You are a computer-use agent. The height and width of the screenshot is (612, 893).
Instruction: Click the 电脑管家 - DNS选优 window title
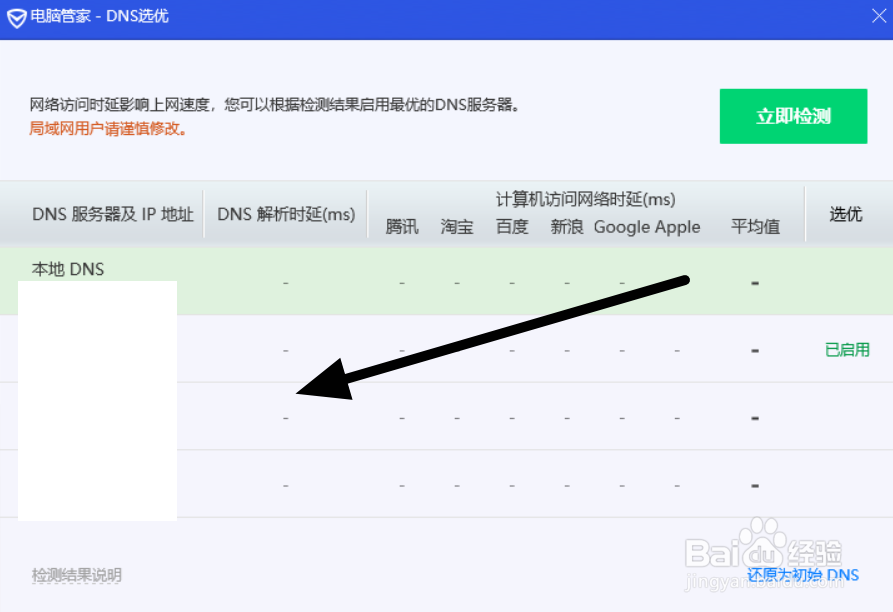tap(99, 16)
